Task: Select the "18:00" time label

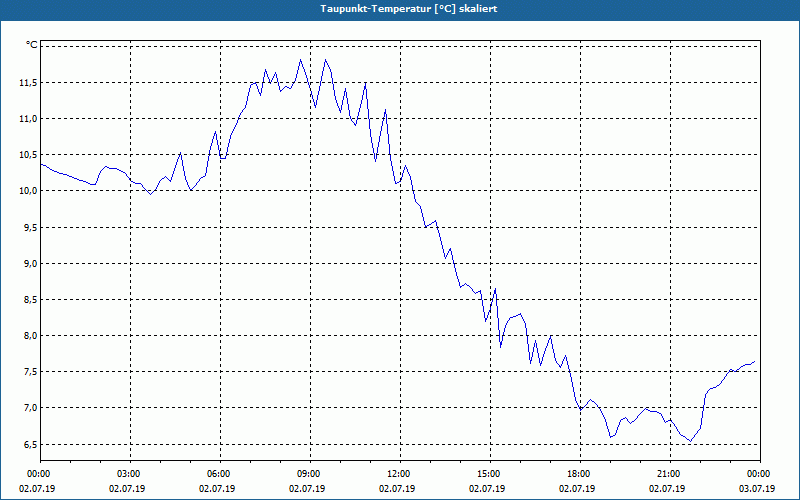Action: click(x=580, y=474)
